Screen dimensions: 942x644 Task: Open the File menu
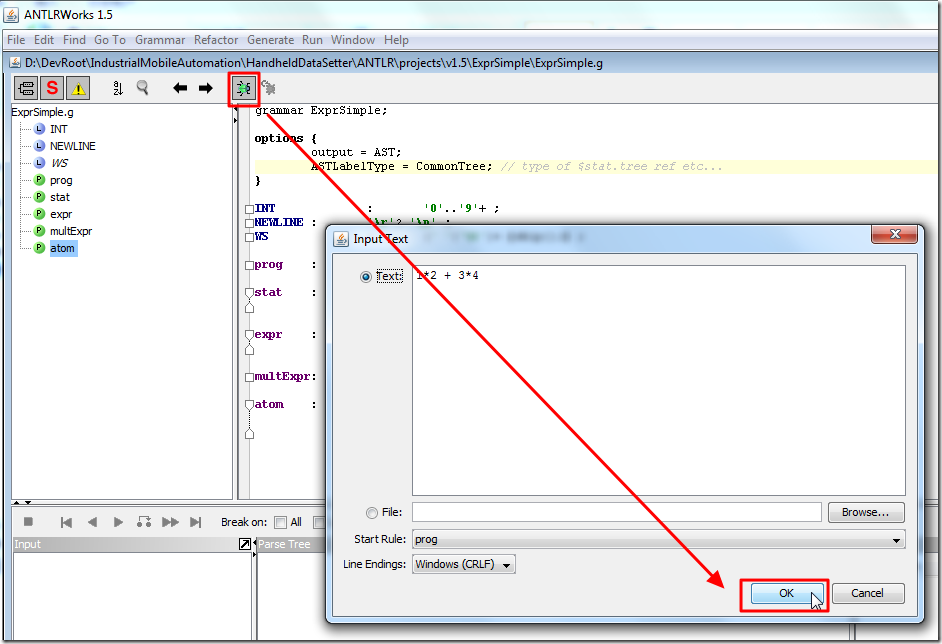point(16,40)
